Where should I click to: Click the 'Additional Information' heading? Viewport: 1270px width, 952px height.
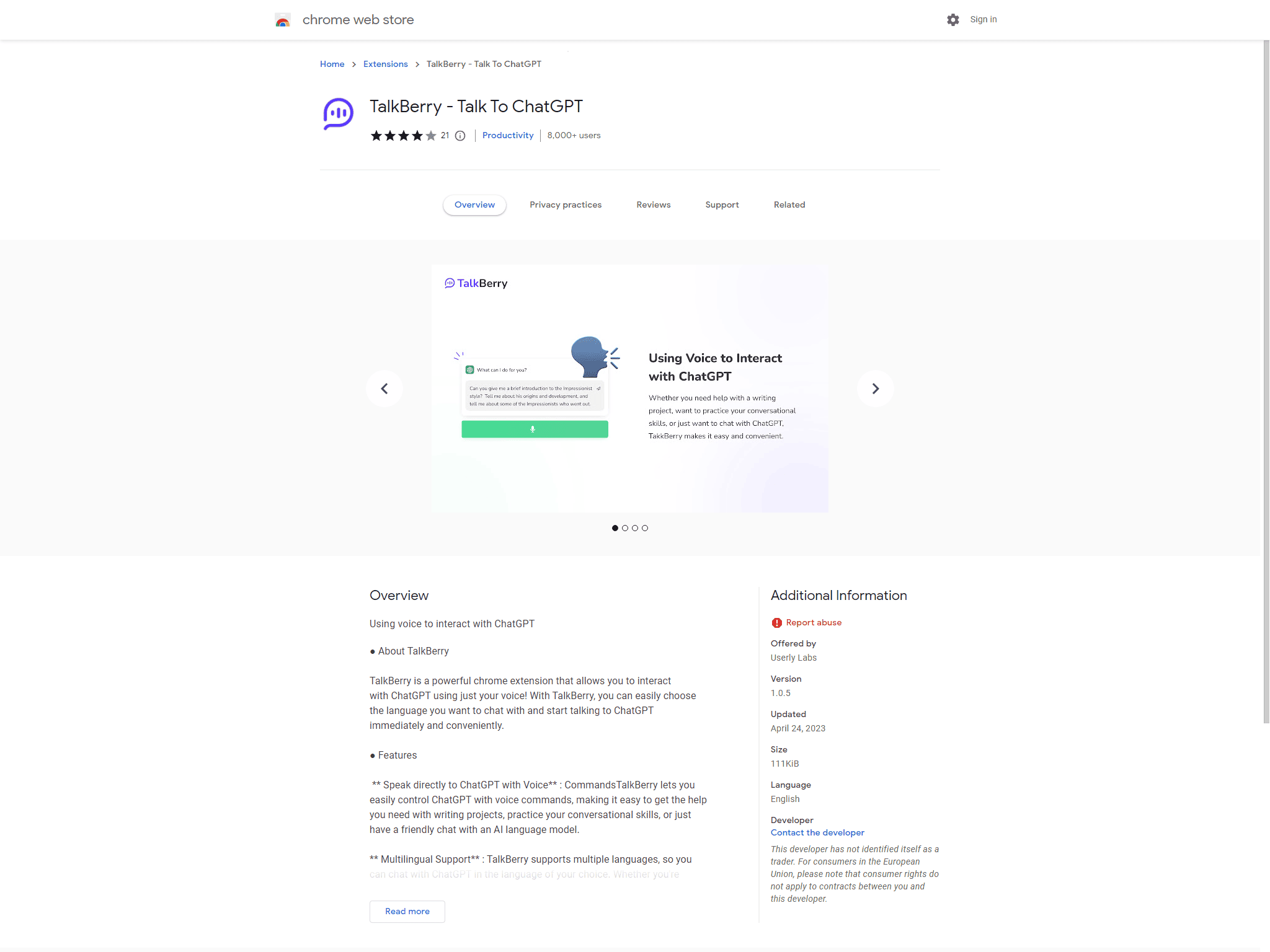click(x=839, y=596)
